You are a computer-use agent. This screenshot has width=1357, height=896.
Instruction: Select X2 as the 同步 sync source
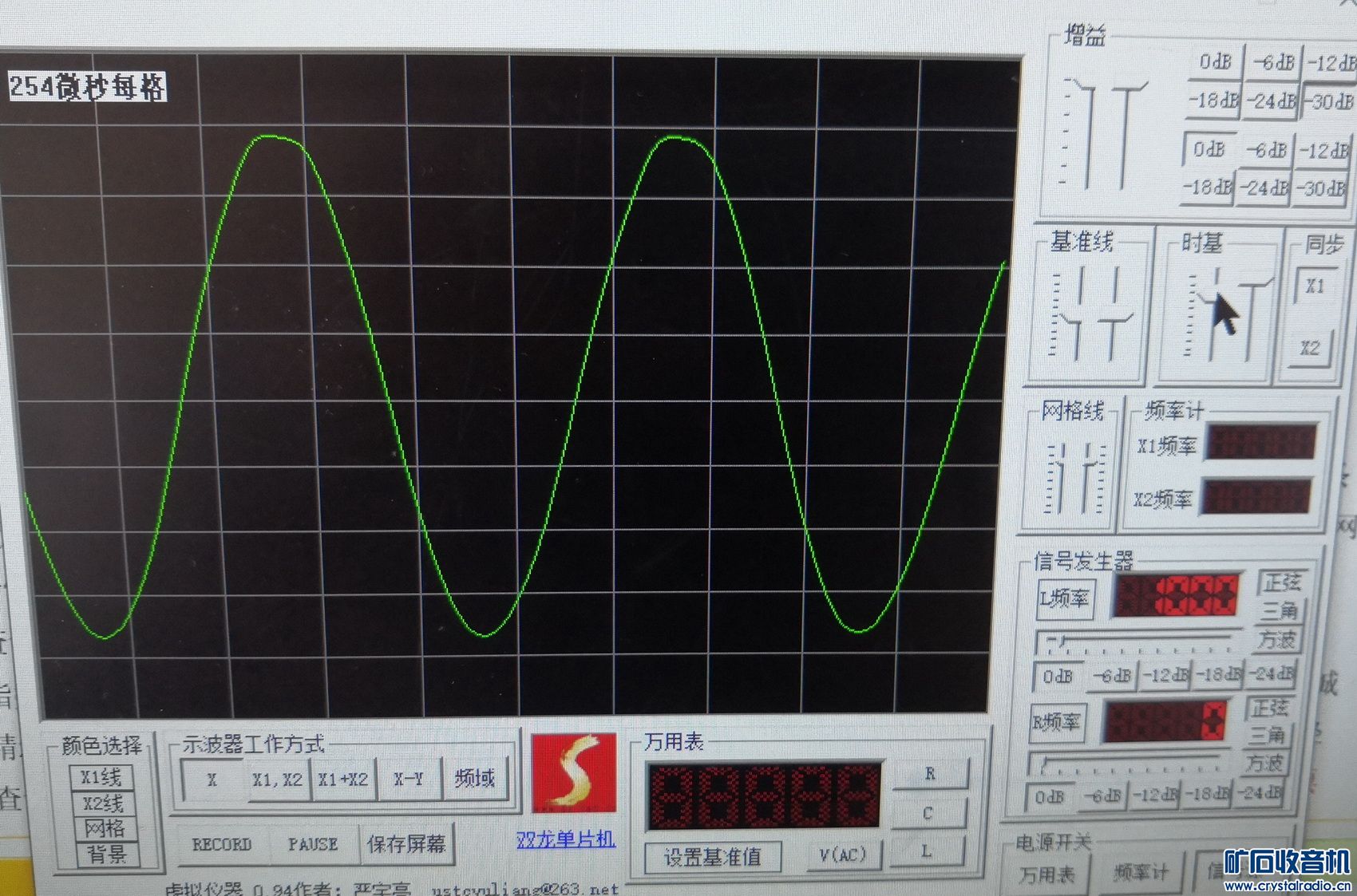point(1311,349)
